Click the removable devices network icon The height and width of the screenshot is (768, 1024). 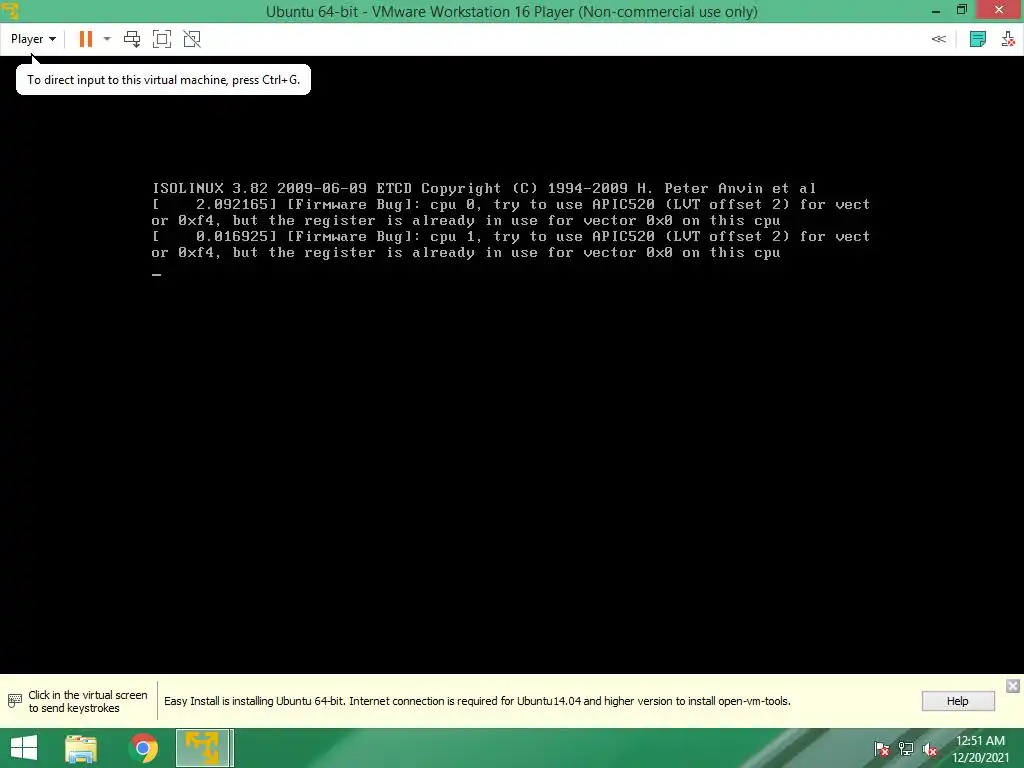[1008, 39]
